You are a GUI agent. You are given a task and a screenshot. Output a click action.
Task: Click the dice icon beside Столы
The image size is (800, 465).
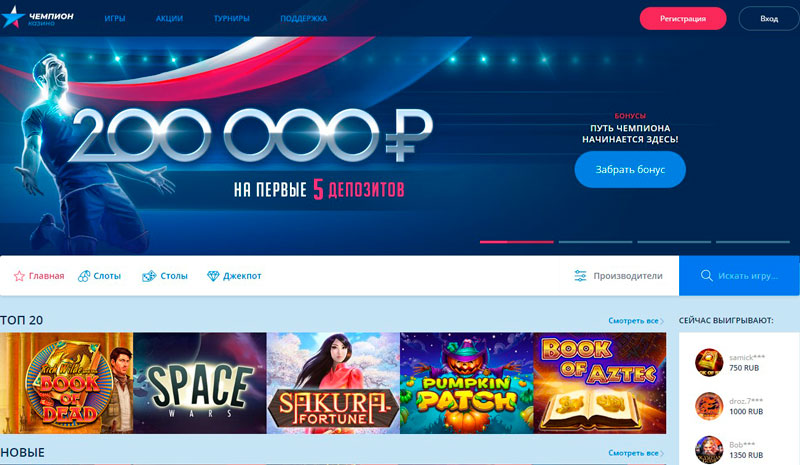[148, 276]
